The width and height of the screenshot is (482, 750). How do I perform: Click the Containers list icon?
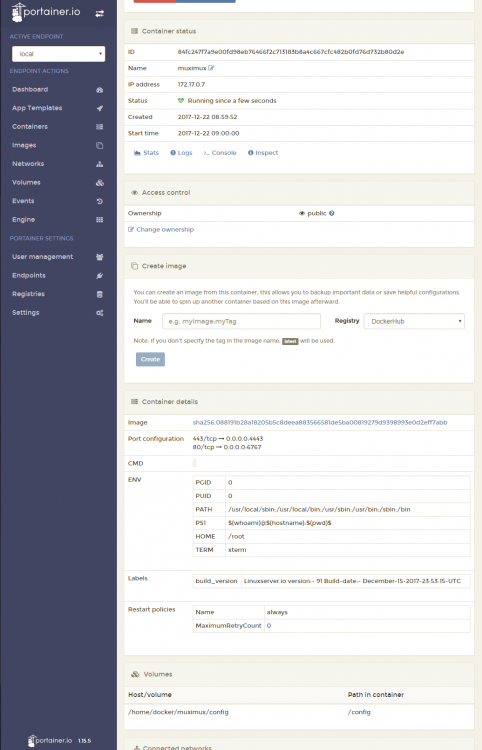(x=99, y=127)
